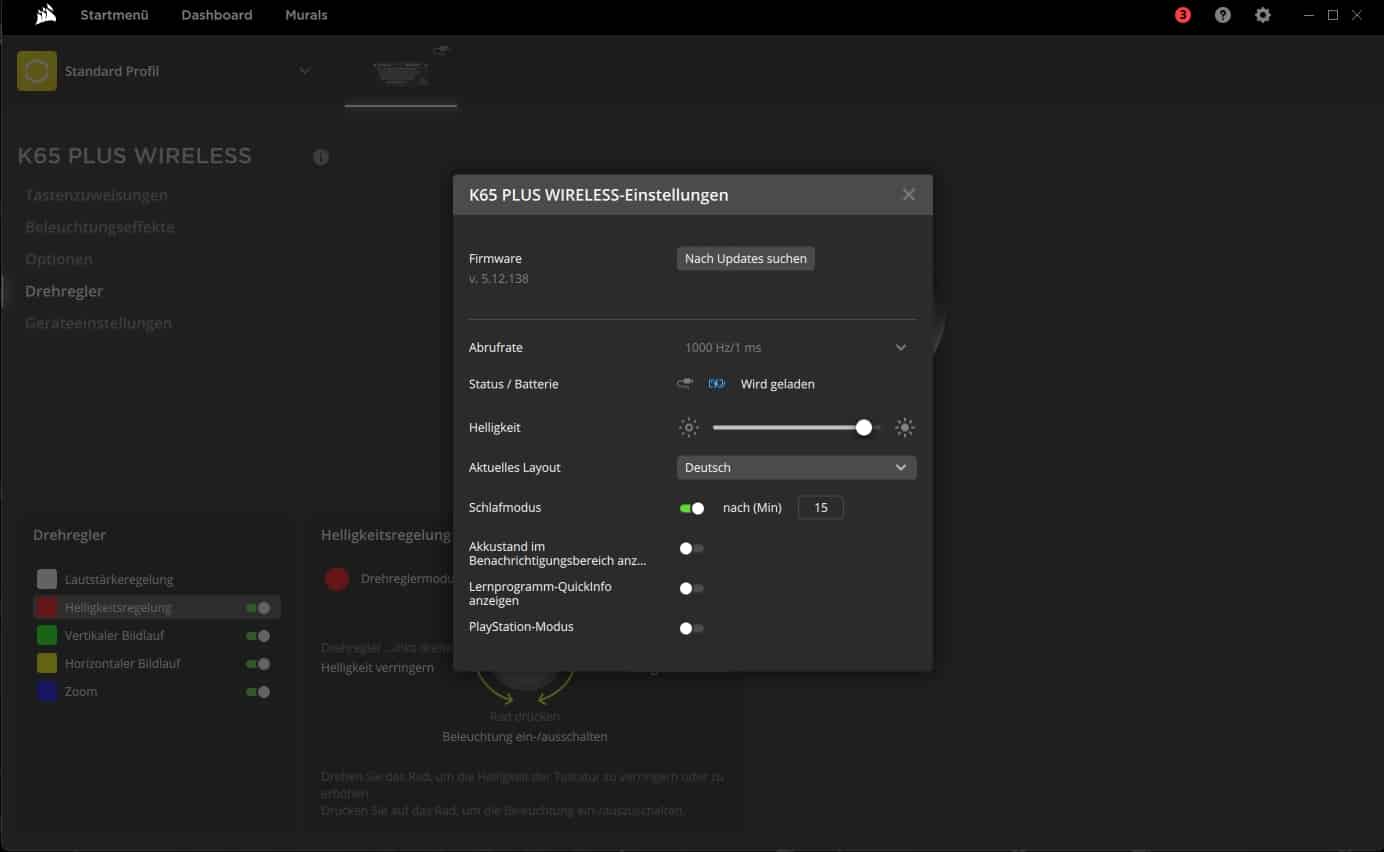This screenshot has width=1384, height=852.
Task: Switch to the Dashboard tab
Action: pos(217,15)
